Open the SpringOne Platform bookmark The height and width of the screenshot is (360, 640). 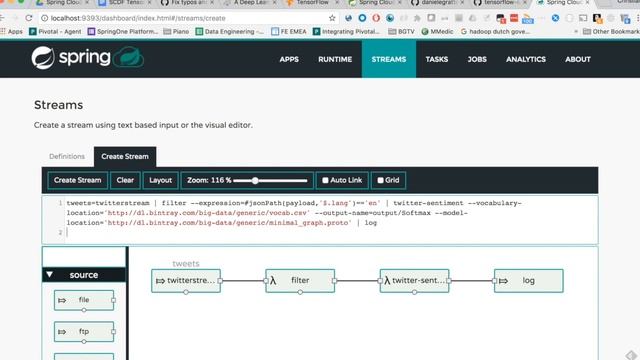tap(123, 31)
